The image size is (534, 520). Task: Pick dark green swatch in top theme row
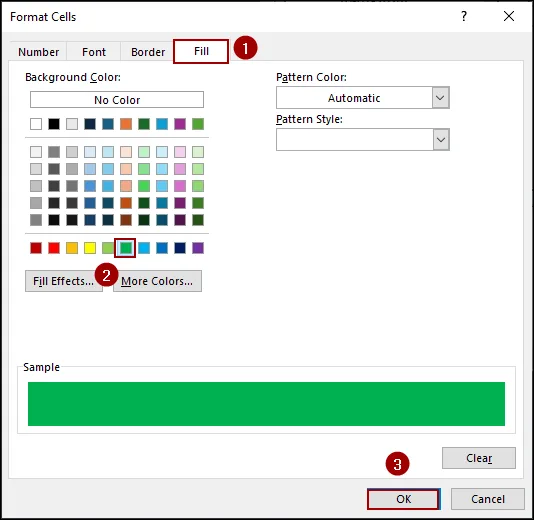(x=144, y=124)
